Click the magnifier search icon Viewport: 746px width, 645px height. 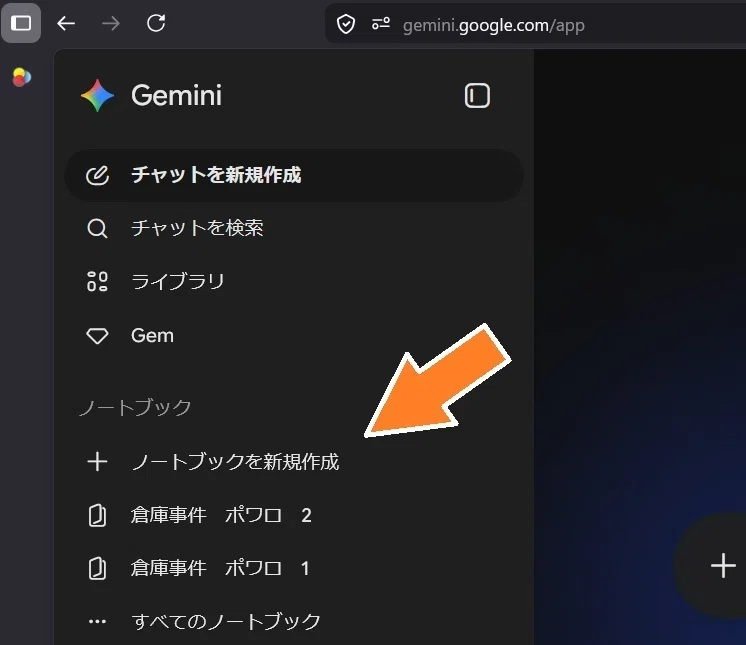[x=97, y=228]
